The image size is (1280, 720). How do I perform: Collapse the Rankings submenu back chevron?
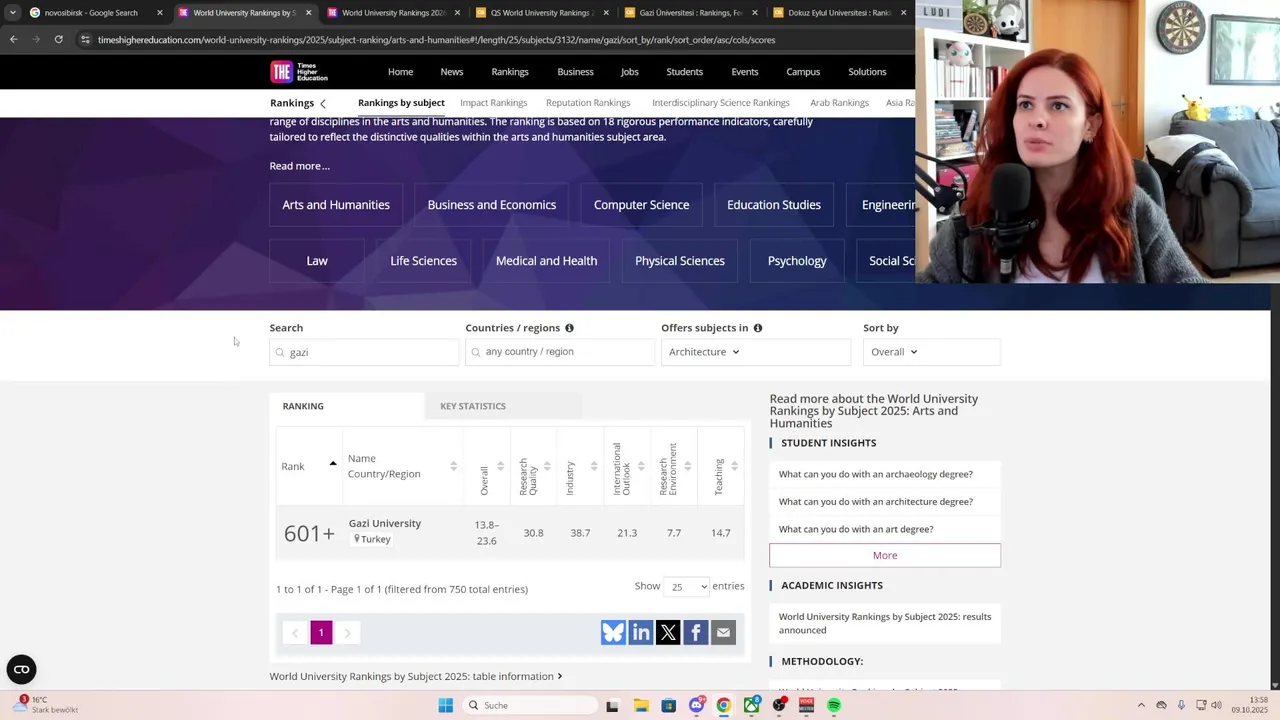click(322, 103)
